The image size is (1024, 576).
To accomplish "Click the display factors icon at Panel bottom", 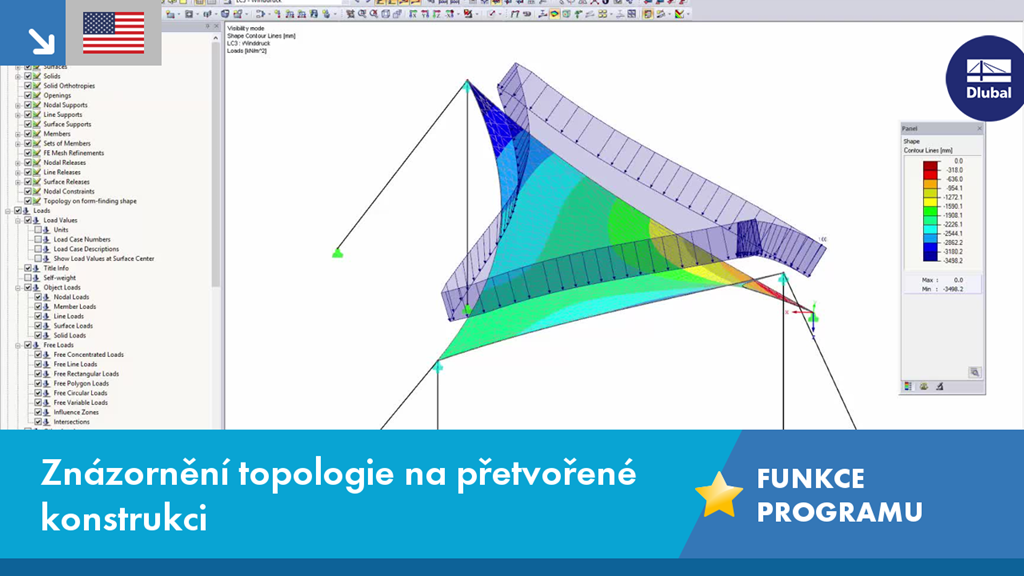I will point(940,386).
